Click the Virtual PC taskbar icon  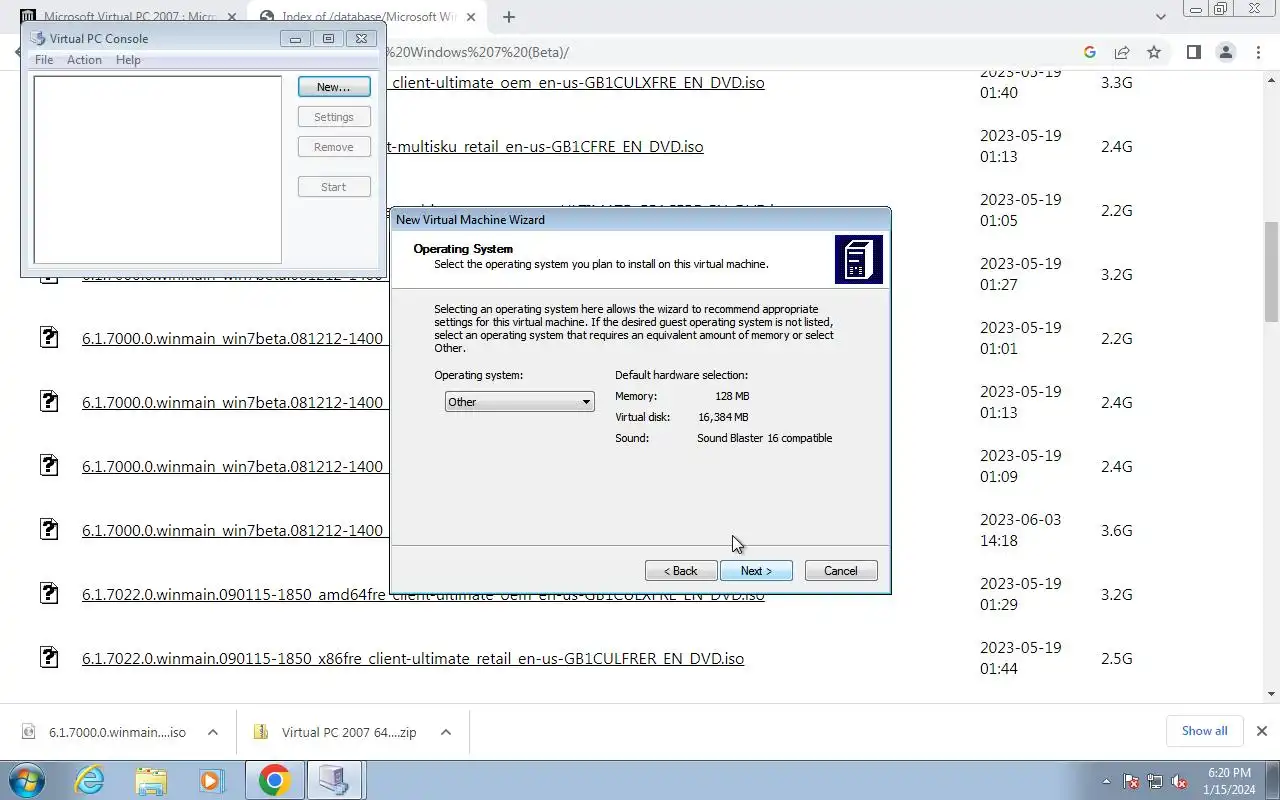click(x=334, y=780)
